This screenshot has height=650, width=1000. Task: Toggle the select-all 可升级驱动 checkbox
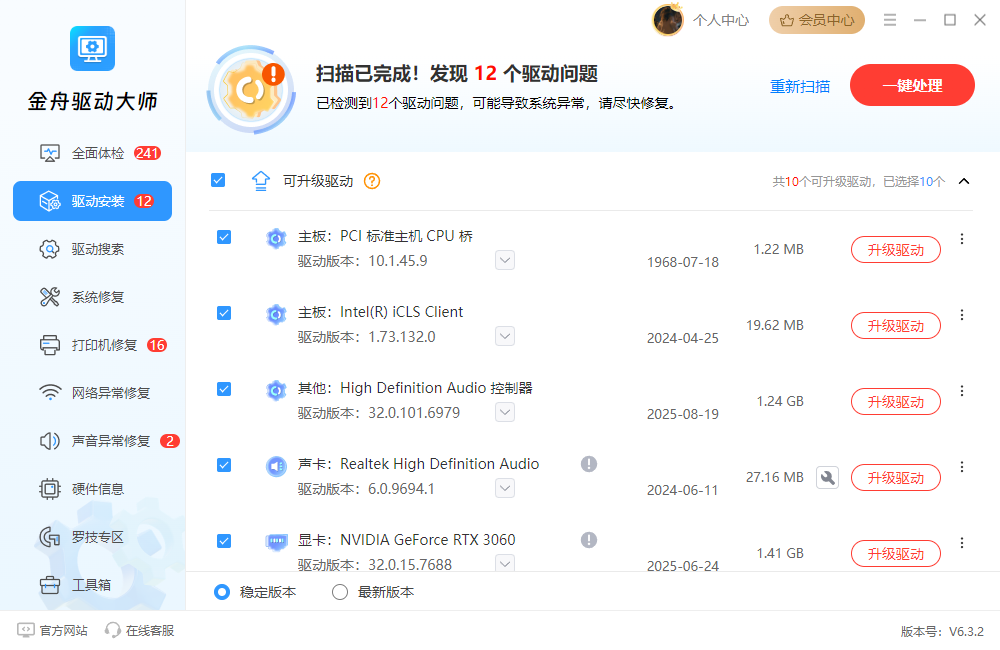coord(218,181)
